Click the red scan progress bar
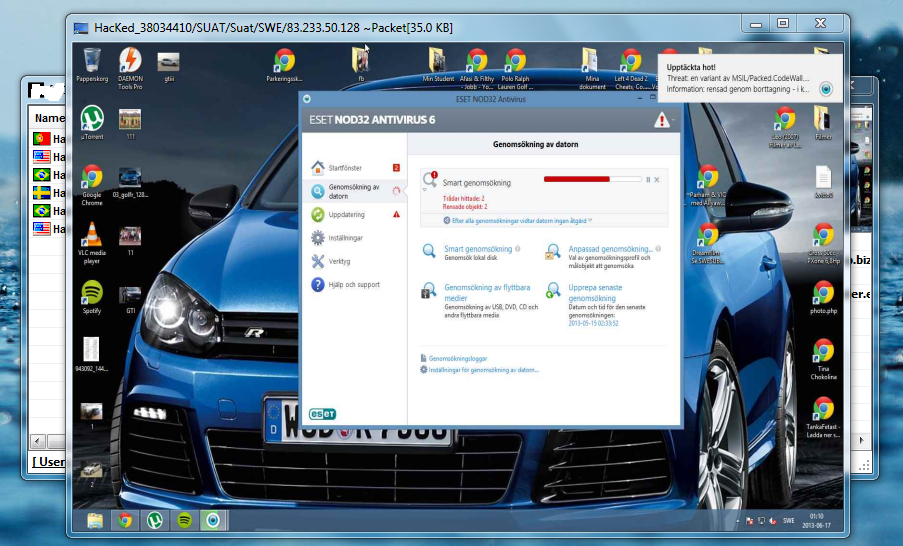This screenshot has height=546, width=903. click(x=593, y=179)
